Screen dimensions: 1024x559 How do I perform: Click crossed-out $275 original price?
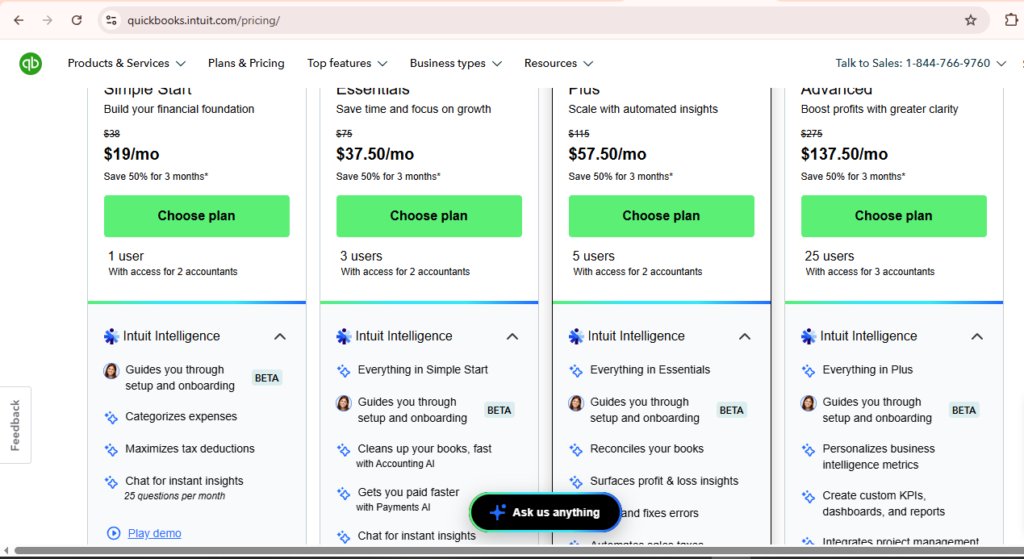[812, 134]
